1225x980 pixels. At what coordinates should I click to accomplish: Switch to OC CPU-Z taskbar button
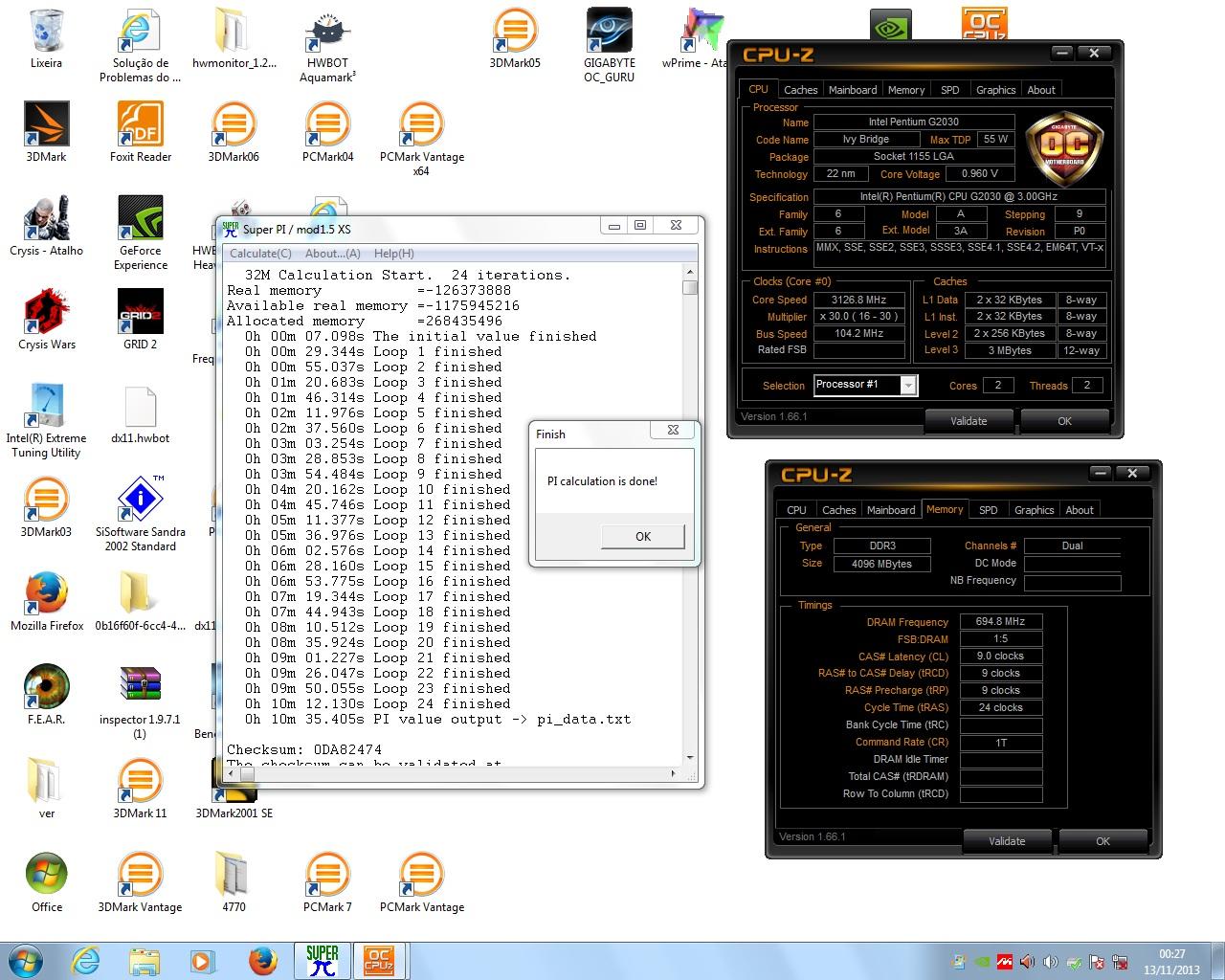click(380, 960)
